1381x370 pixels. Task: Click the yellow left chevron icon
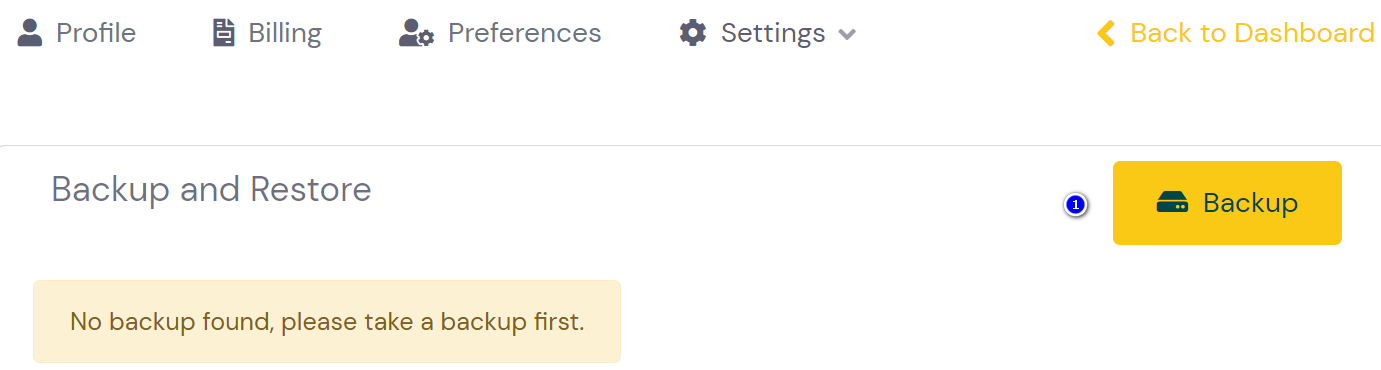(x=1106, y=33)
